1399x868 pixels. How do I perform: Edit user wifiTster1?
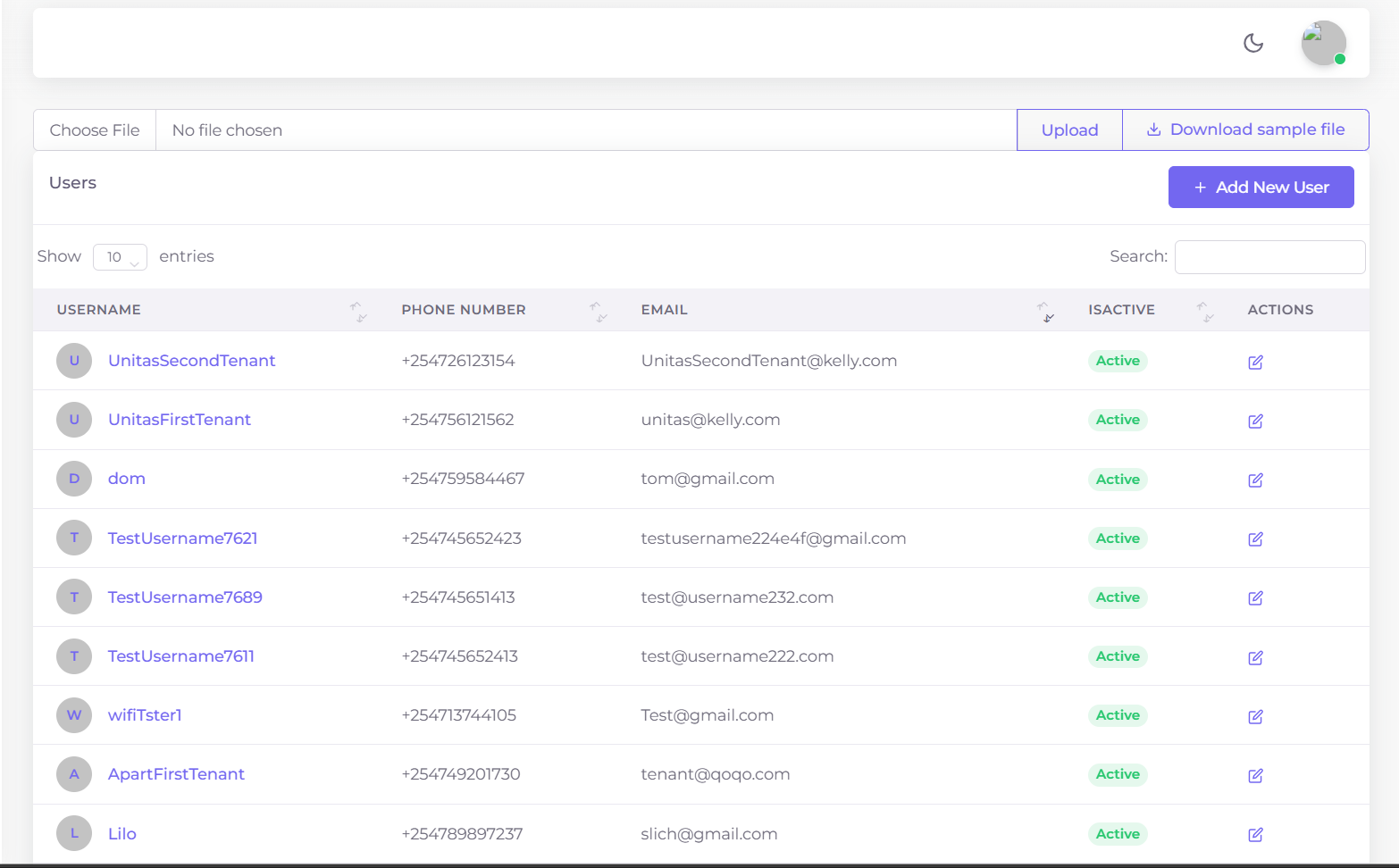click(1255, 716)
